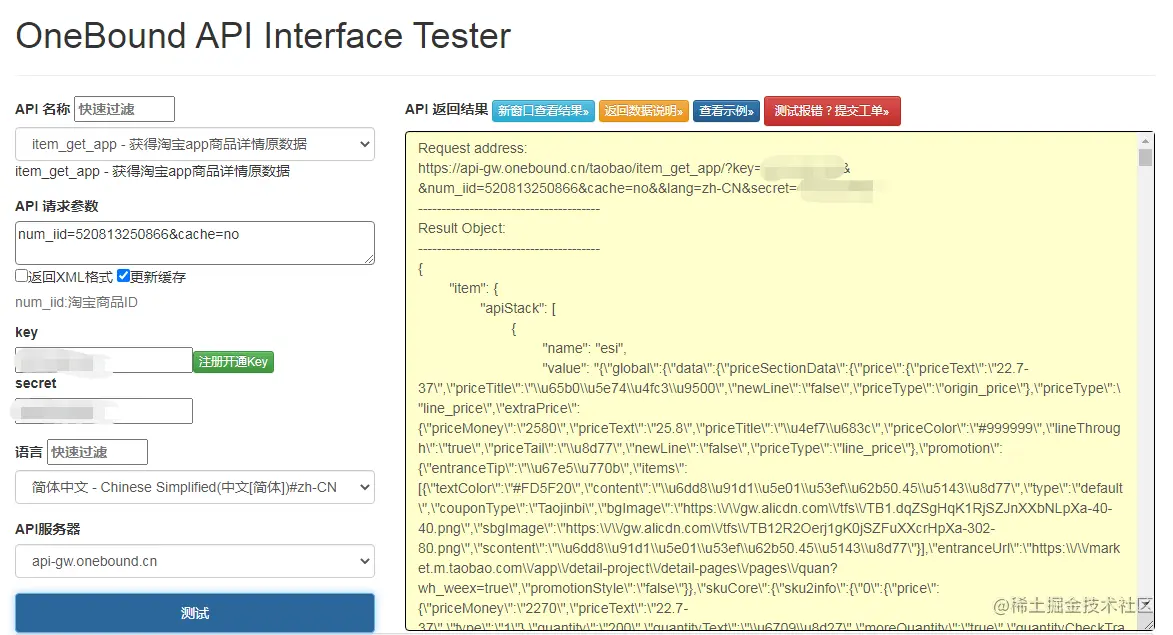Click the green register Key button

click(x=233, y=362)
